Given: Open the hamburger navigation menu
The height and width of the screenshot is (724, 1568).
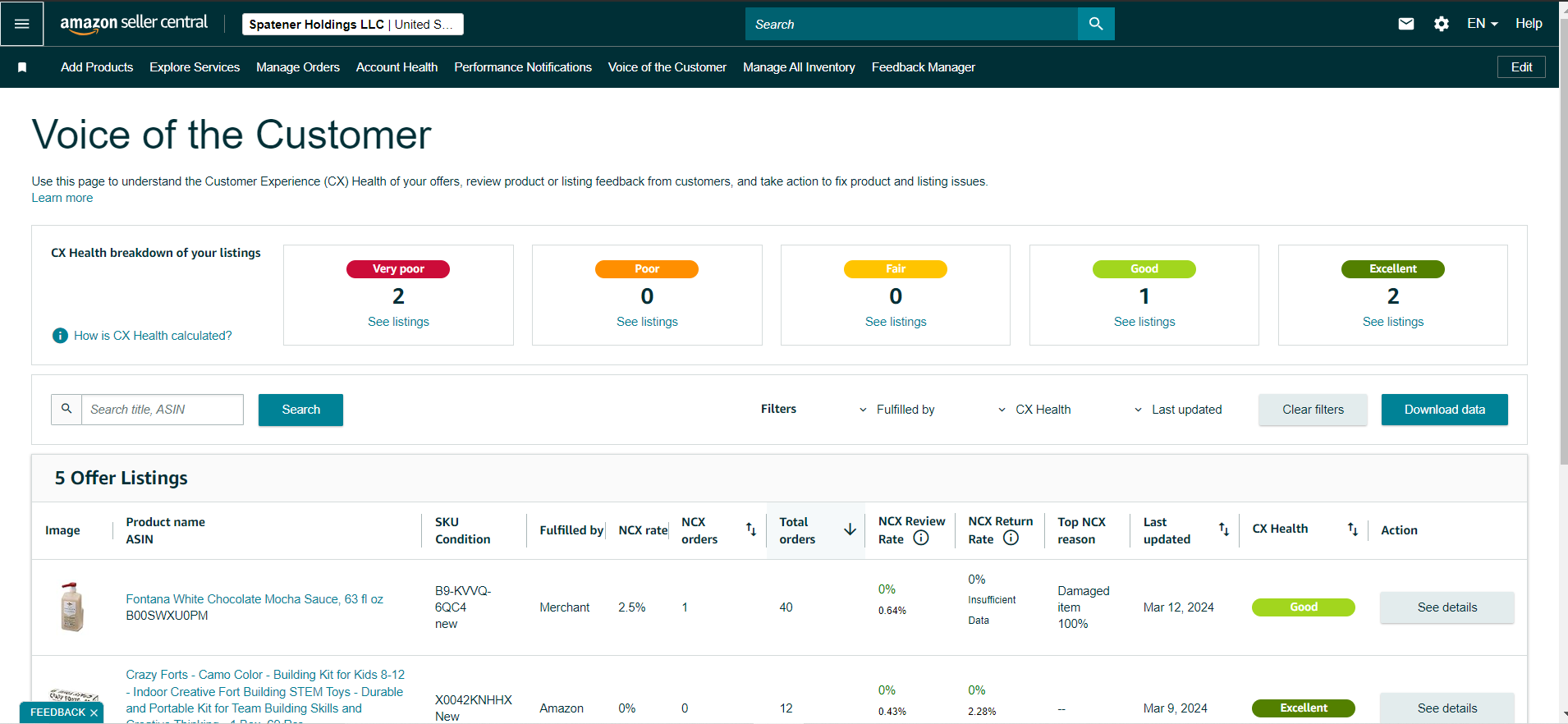Looking at the screenshot, I should pos(22,24).
